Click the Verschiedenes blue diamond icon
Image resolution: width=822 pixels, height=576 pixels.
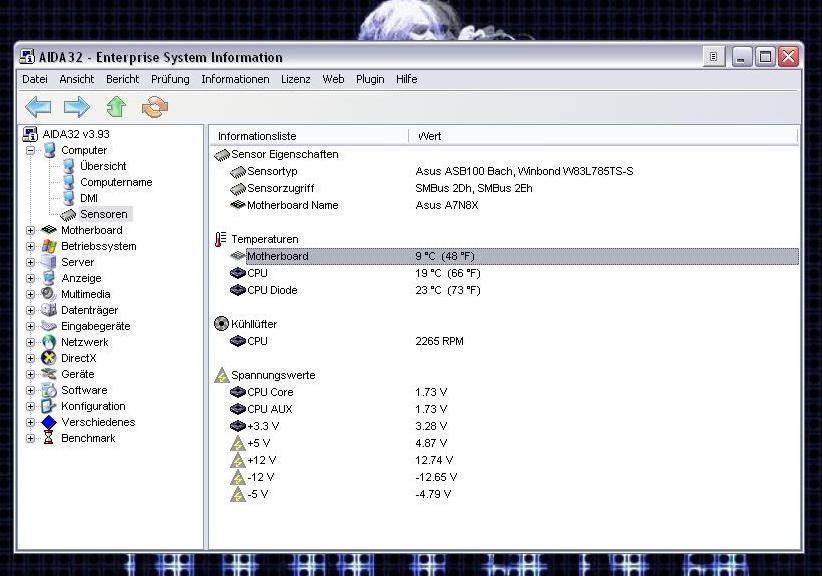click(49, 422)
